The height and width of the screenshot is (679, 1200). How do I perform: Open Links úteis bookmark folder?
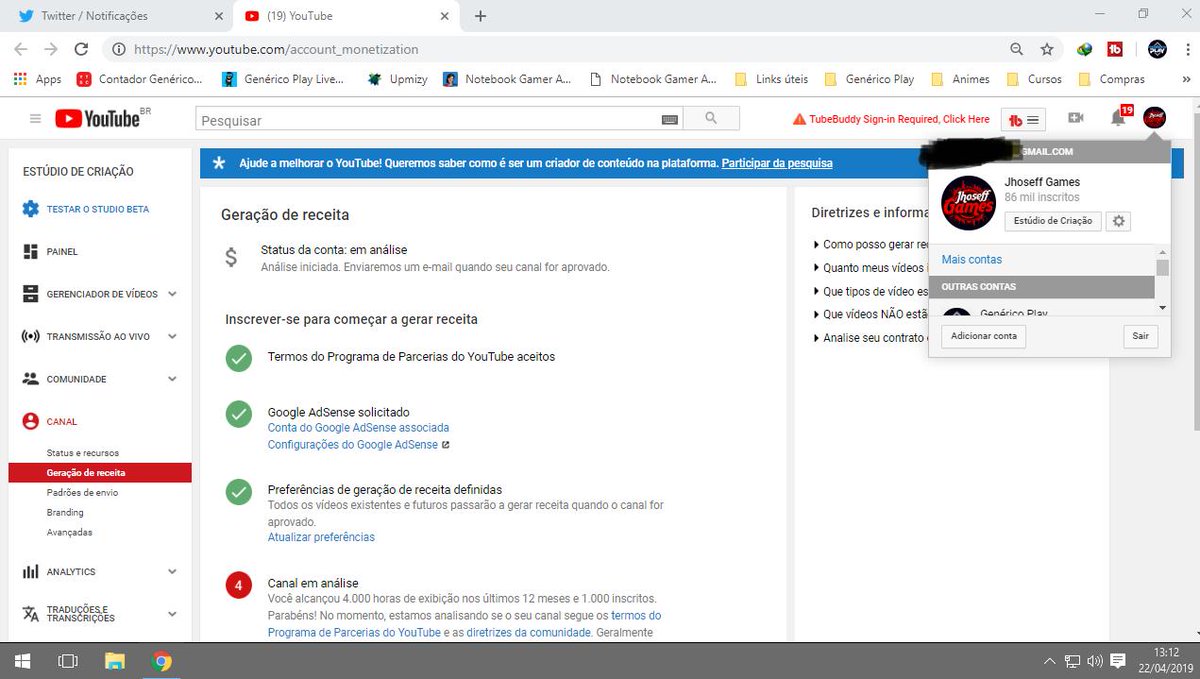771,79
